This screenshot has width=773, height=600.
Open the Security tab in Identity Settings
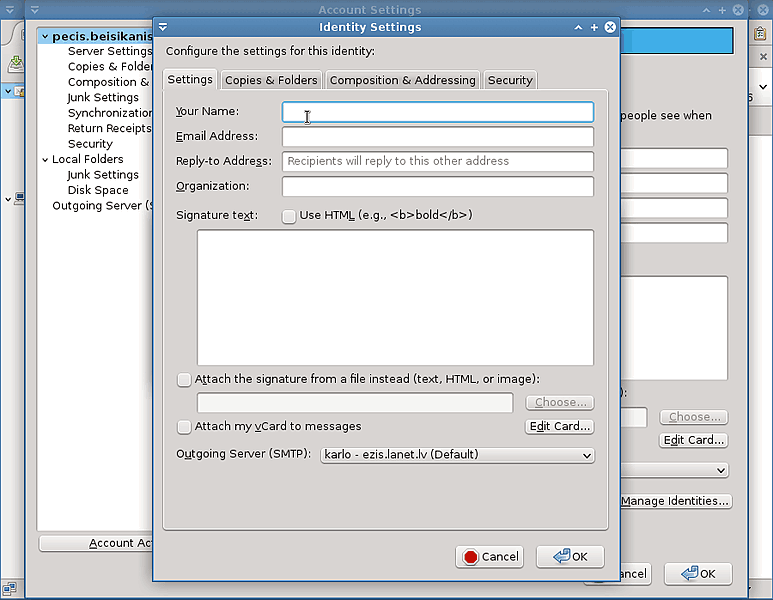[x=510, y=80]
